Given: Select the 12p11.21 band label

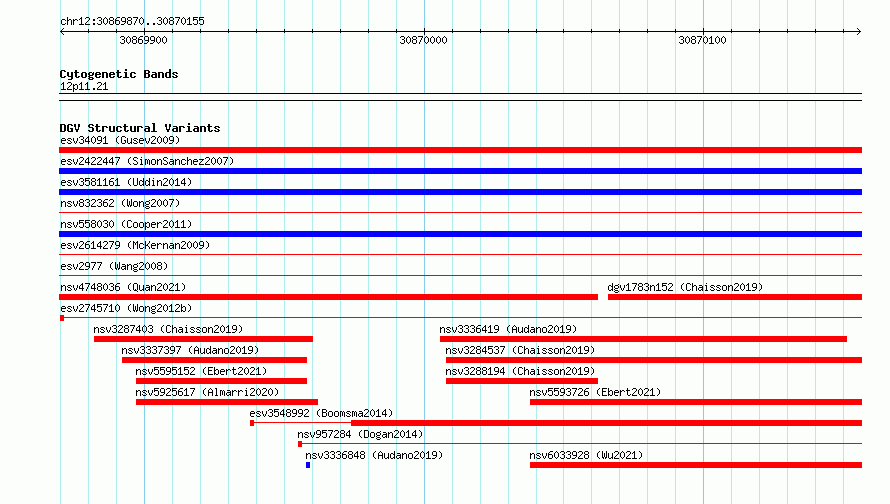Looking at the screenshot, I should (x=84, y=86).
